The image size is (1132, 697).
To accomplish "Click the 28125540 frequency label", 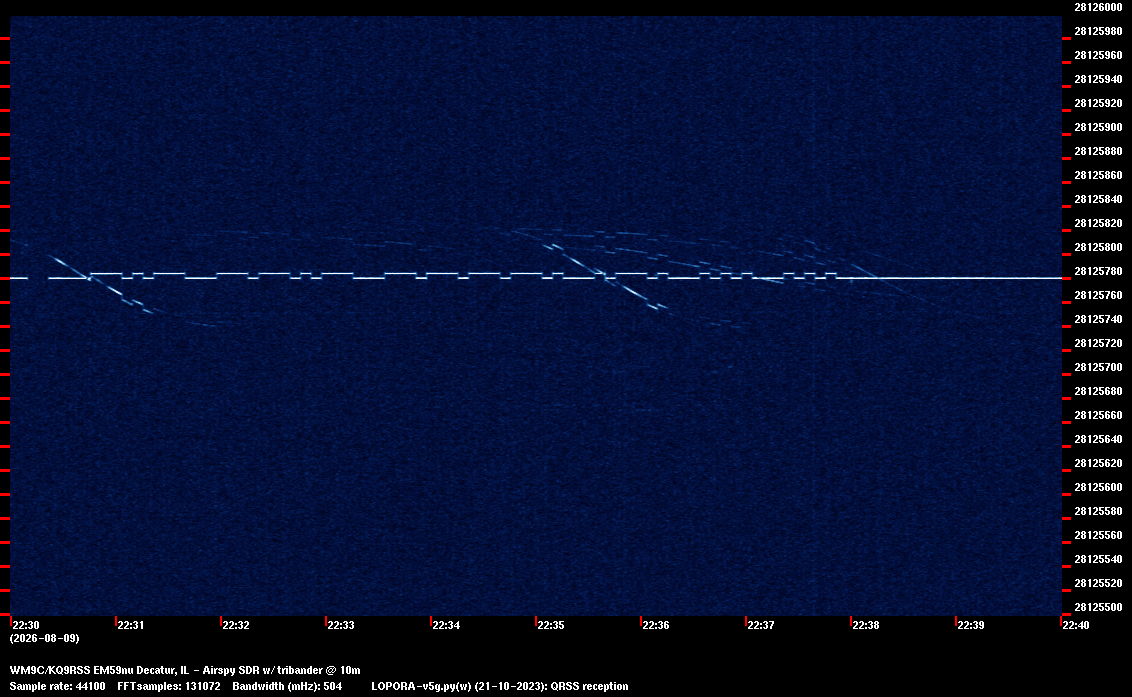I will 1098,558.
